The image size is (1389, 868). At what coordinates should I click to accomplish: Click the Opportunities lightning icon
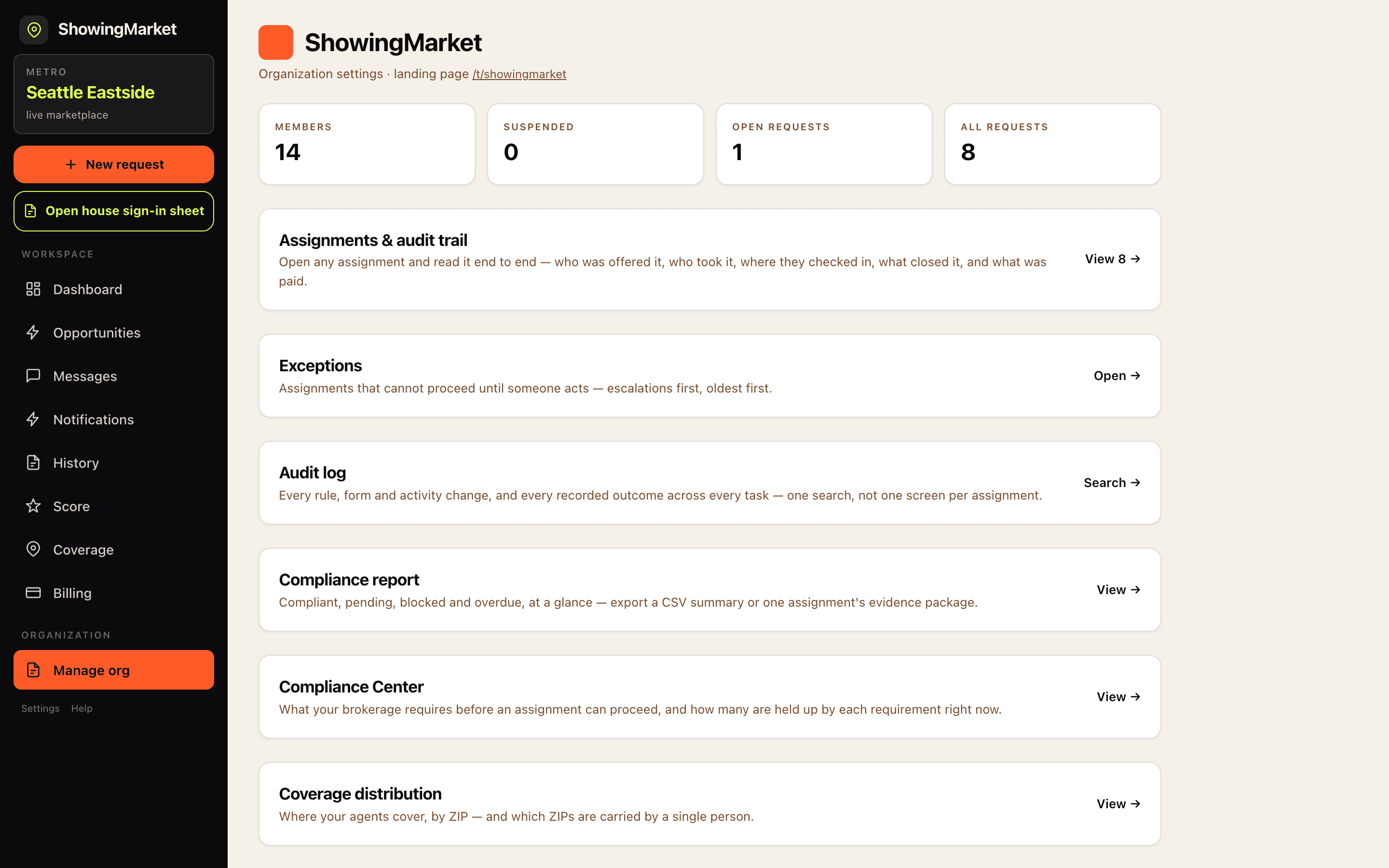point(33,332)
